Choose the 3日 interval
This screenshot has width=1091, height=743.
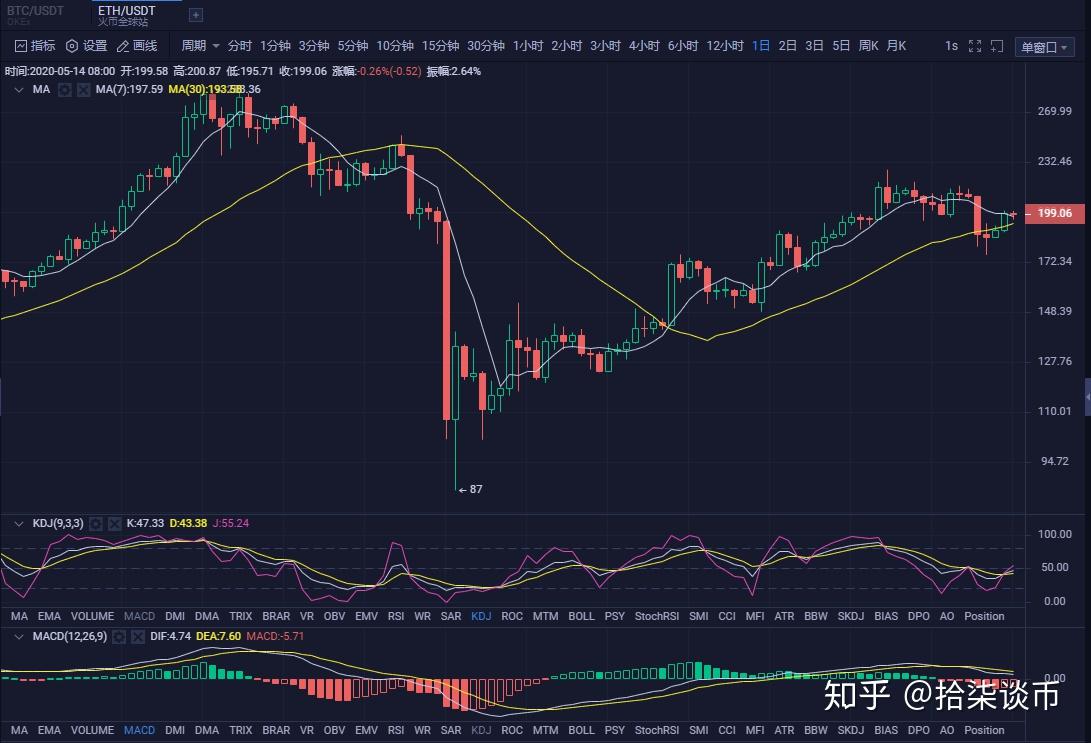(x=815, y=46)
